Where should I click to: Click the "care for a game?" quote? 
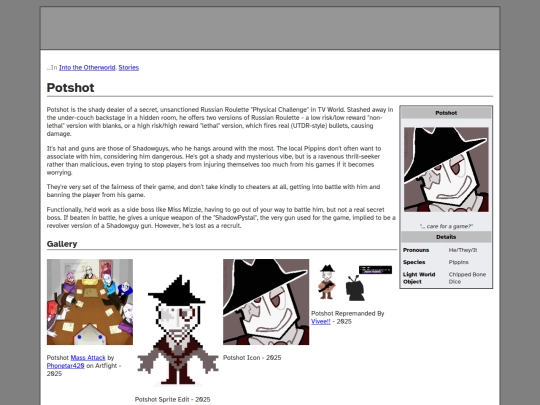[446, 226]
